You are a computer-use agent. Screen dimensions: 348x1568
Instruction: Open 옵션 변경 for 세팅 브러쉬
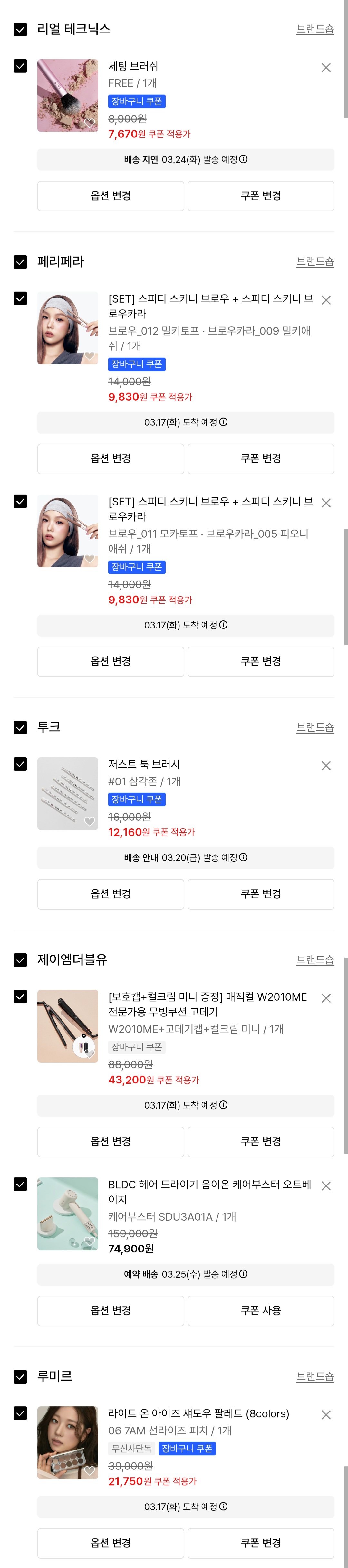[x=110, y=196]
